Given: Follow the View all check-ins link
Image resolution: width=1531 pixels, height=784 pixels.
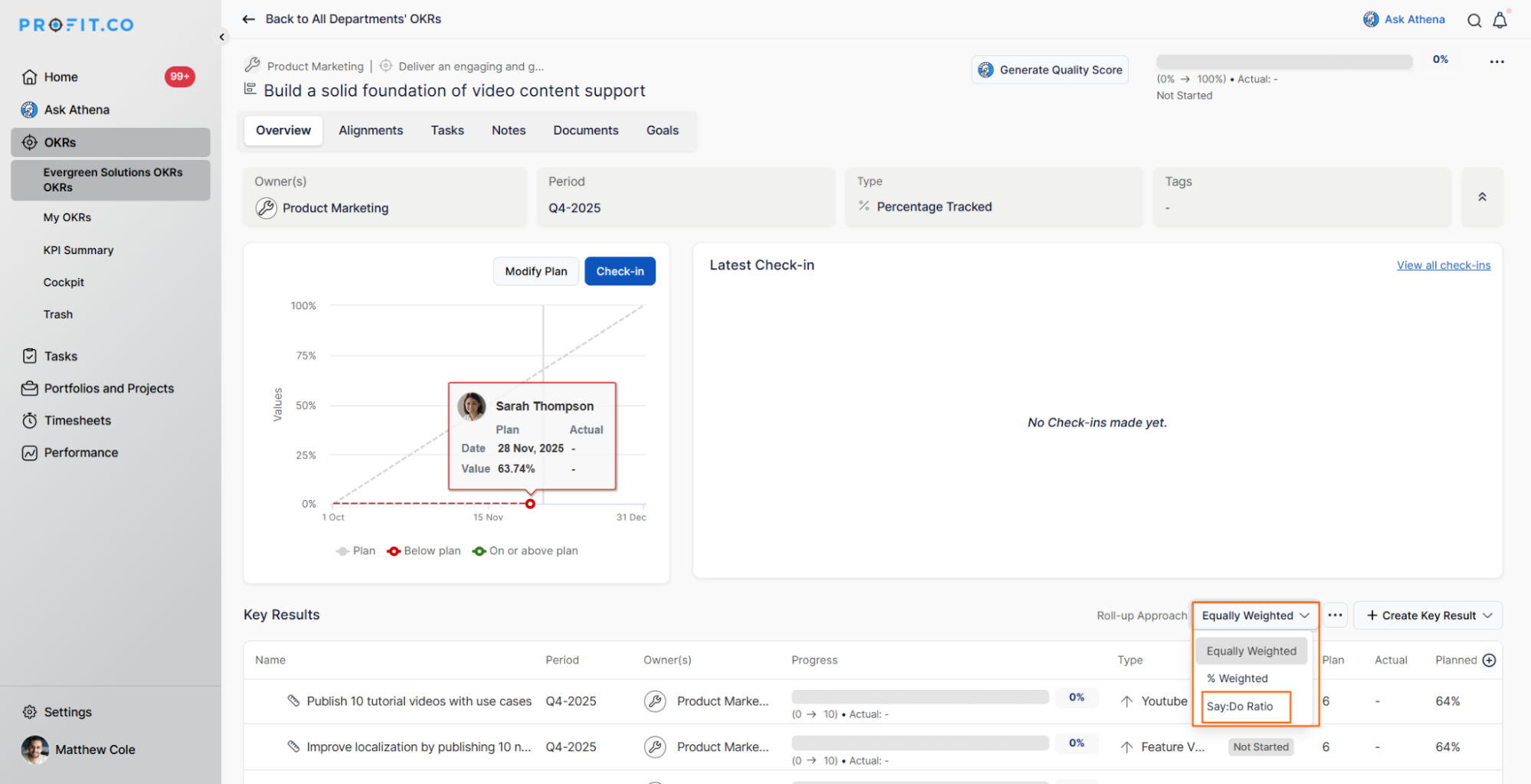Looking at the screenshot, I should pyautogui.click(x=1443, y=266).
